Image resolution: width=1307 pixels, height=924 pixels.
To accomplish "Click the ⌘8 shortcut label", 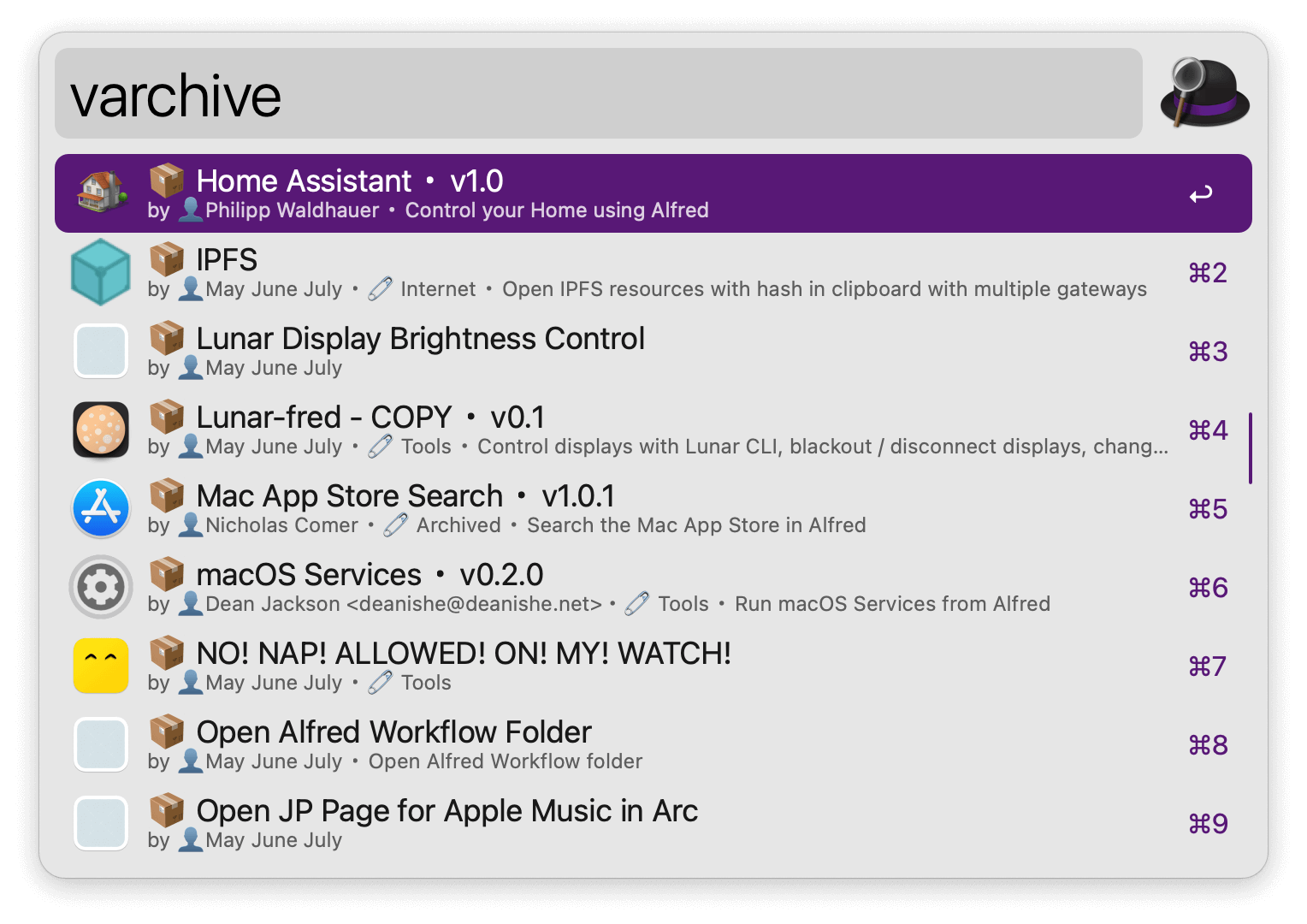I will (x=1208, y=745).
